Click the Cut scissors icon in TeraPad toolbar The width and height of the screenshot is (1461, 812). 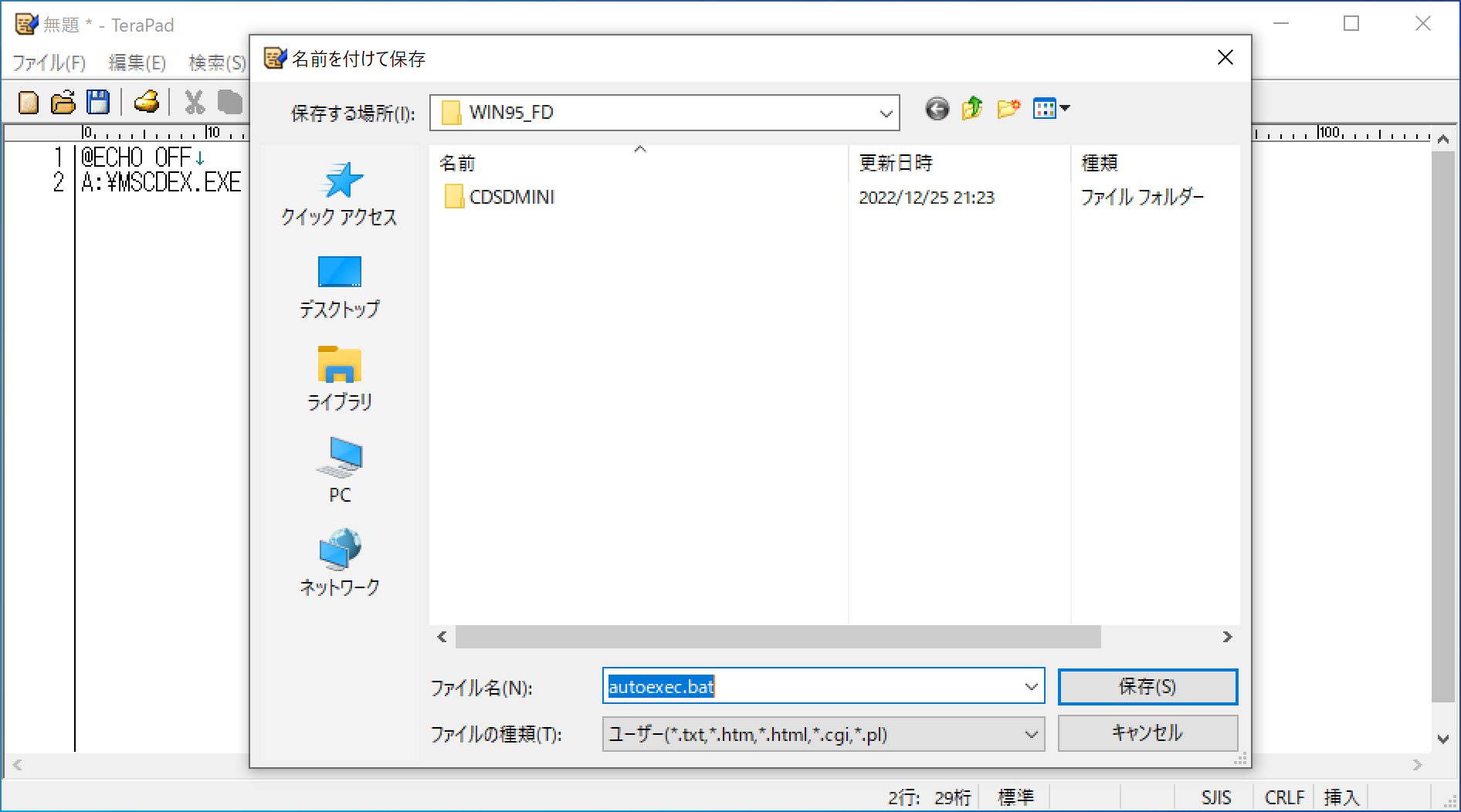[194, 103]
